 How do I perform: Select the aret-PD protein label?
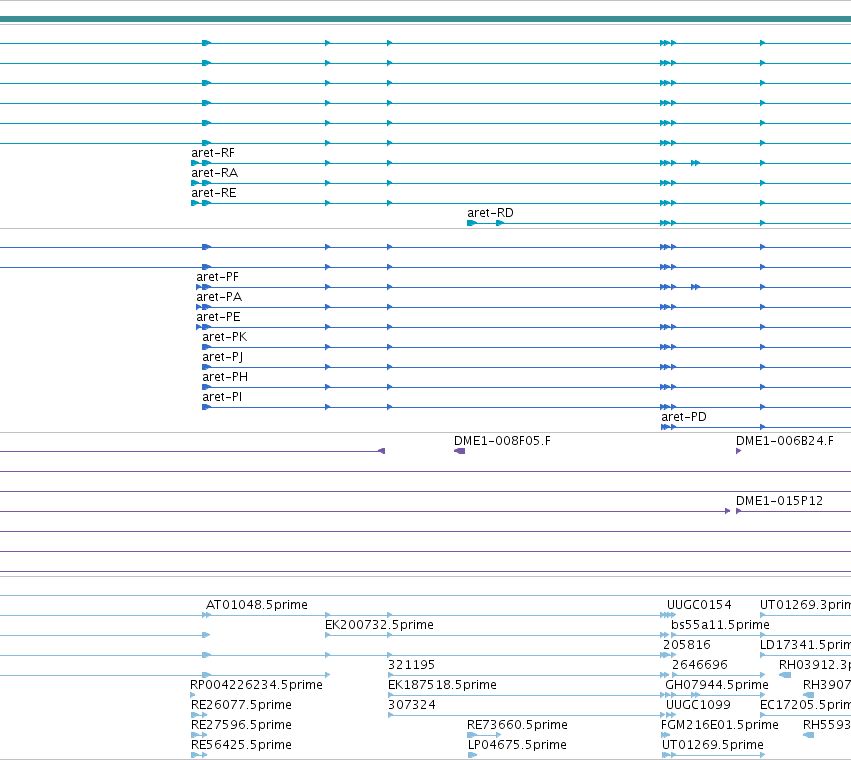[684, 417]
